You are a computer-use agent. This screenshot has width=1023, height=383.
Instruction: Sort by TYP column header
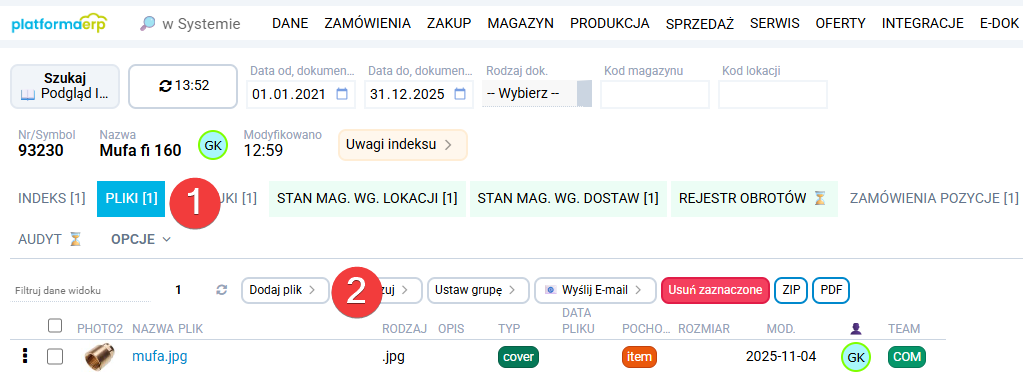pyautogui.click(x=509, y=329)
